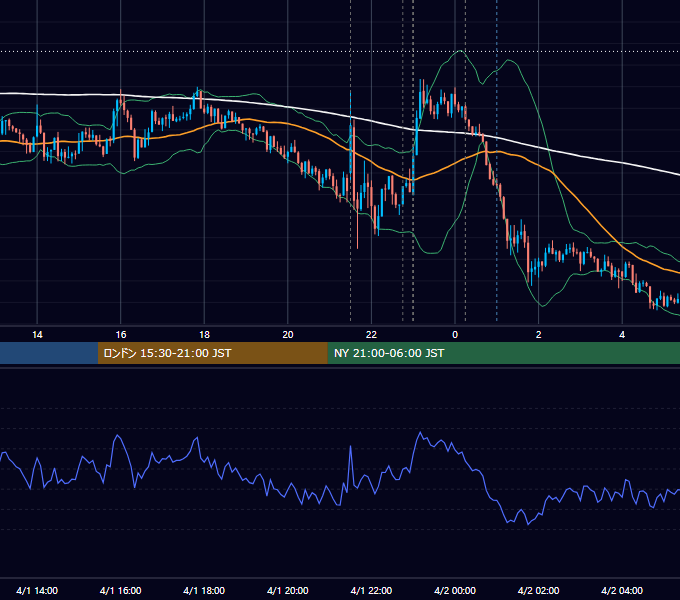
Task: Click the 4/1 20:00 date label
Action: tap(288, 590)
